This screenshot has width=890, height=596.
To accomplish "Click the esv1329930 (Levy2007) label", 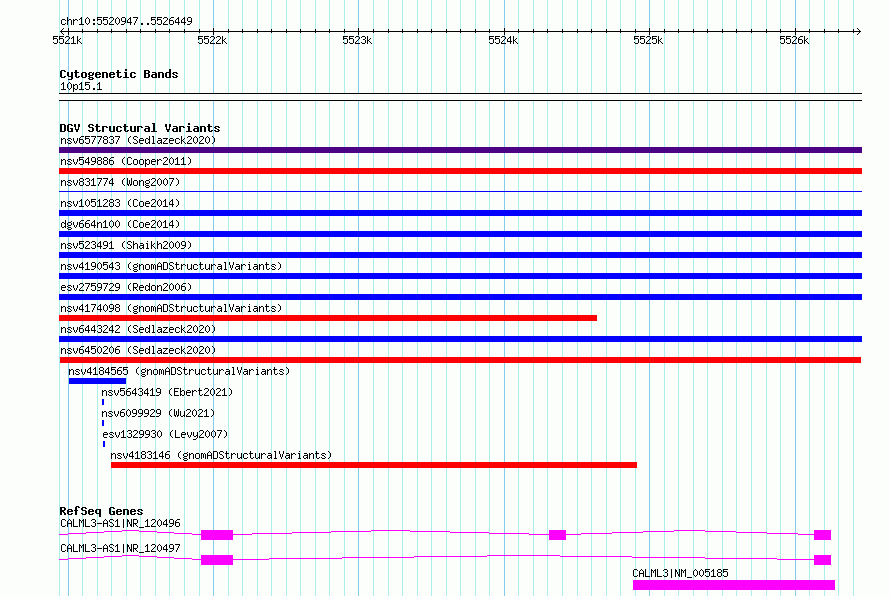I will [x=165, y=434].
